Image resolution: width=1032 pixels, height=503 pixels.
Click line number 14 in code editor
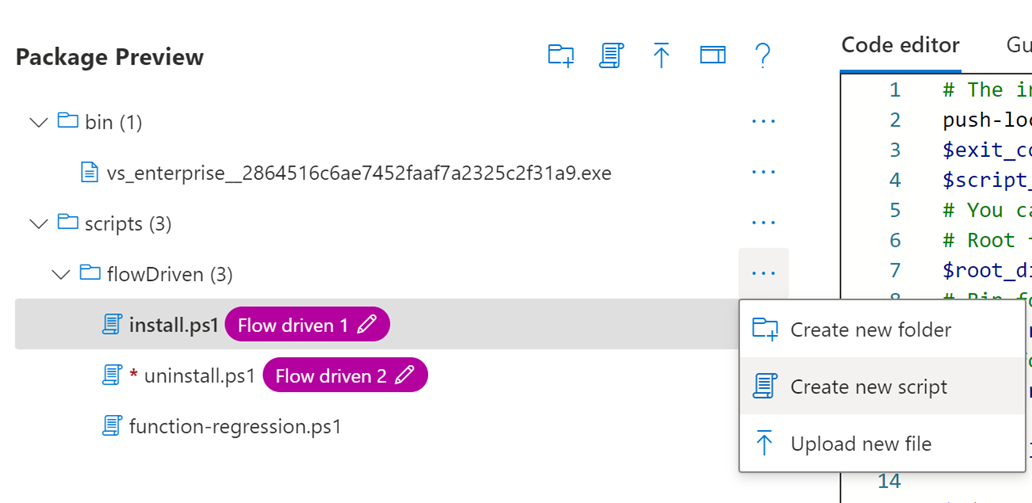tap(889, 481)
